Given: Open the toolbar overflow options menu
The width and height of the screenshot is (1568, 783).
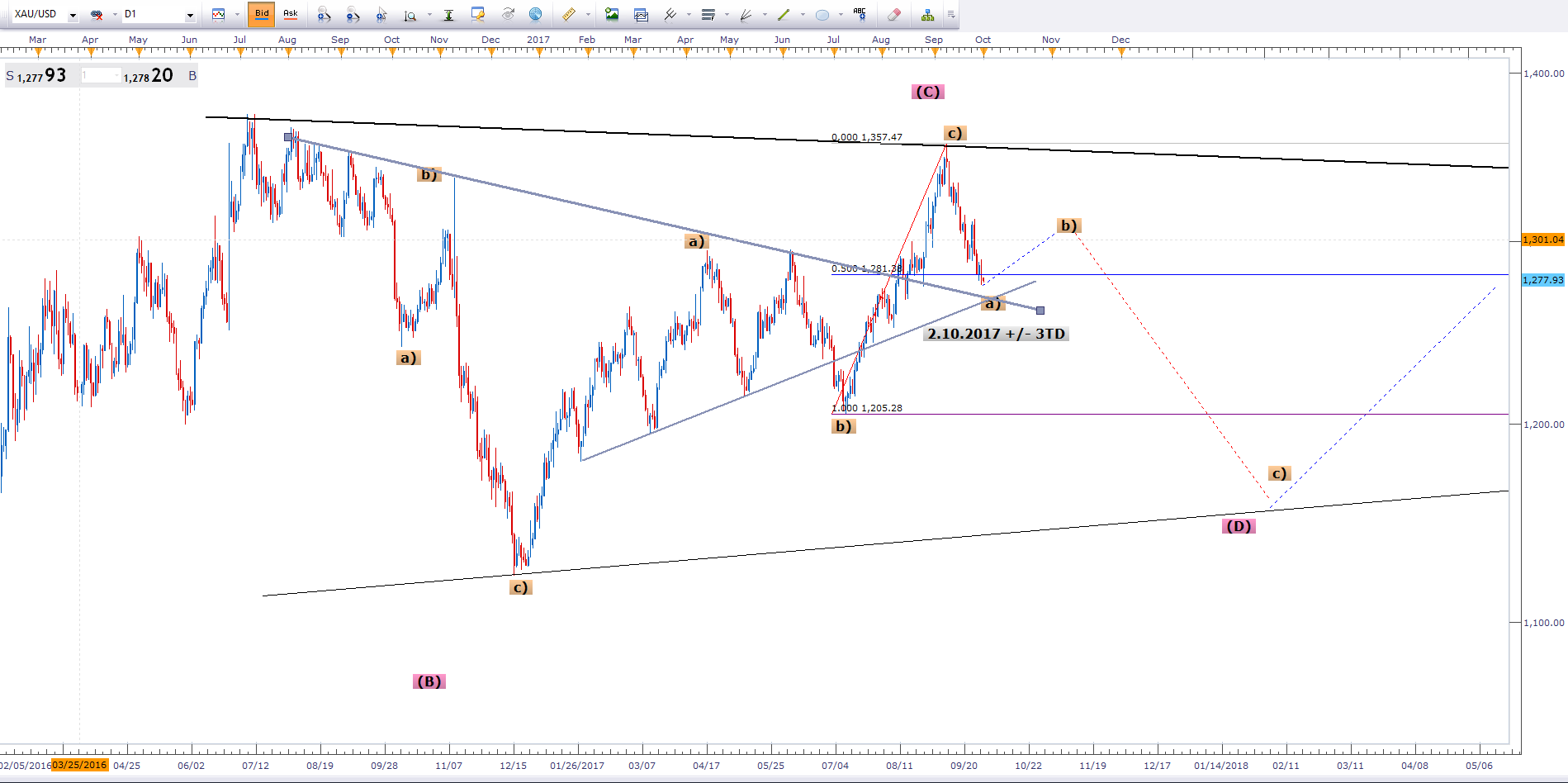Looking at the screenshot, I should [x=951, y=14].
